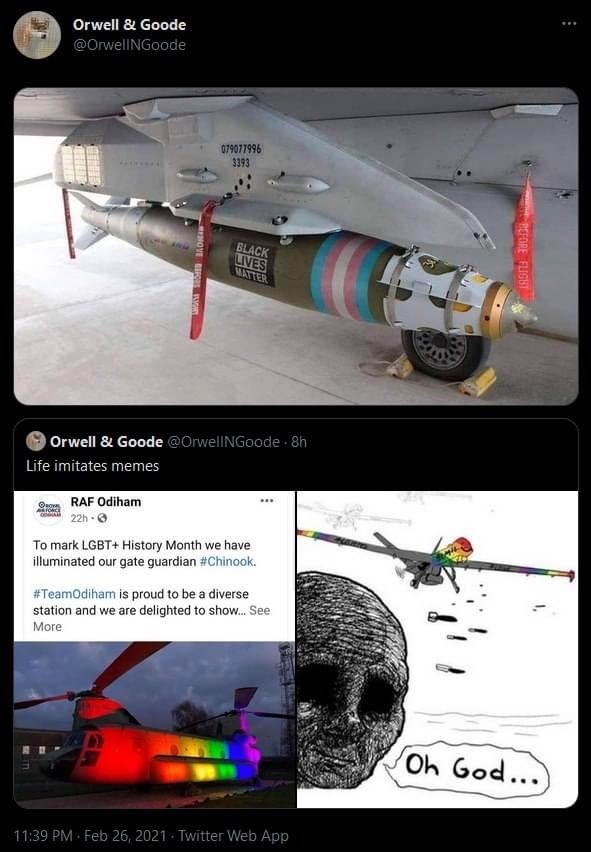This screenshot has width=591, height=852.
Task: Open the Orwell & Goode display name
Action: pyautogui.click(x=129, y=25)
